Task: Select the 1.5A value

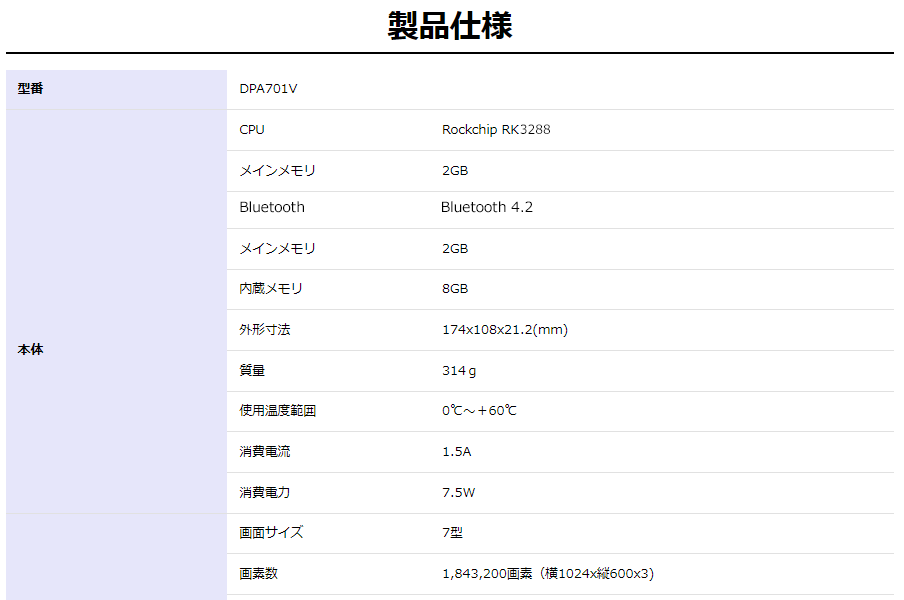Action: coord(457,452)
